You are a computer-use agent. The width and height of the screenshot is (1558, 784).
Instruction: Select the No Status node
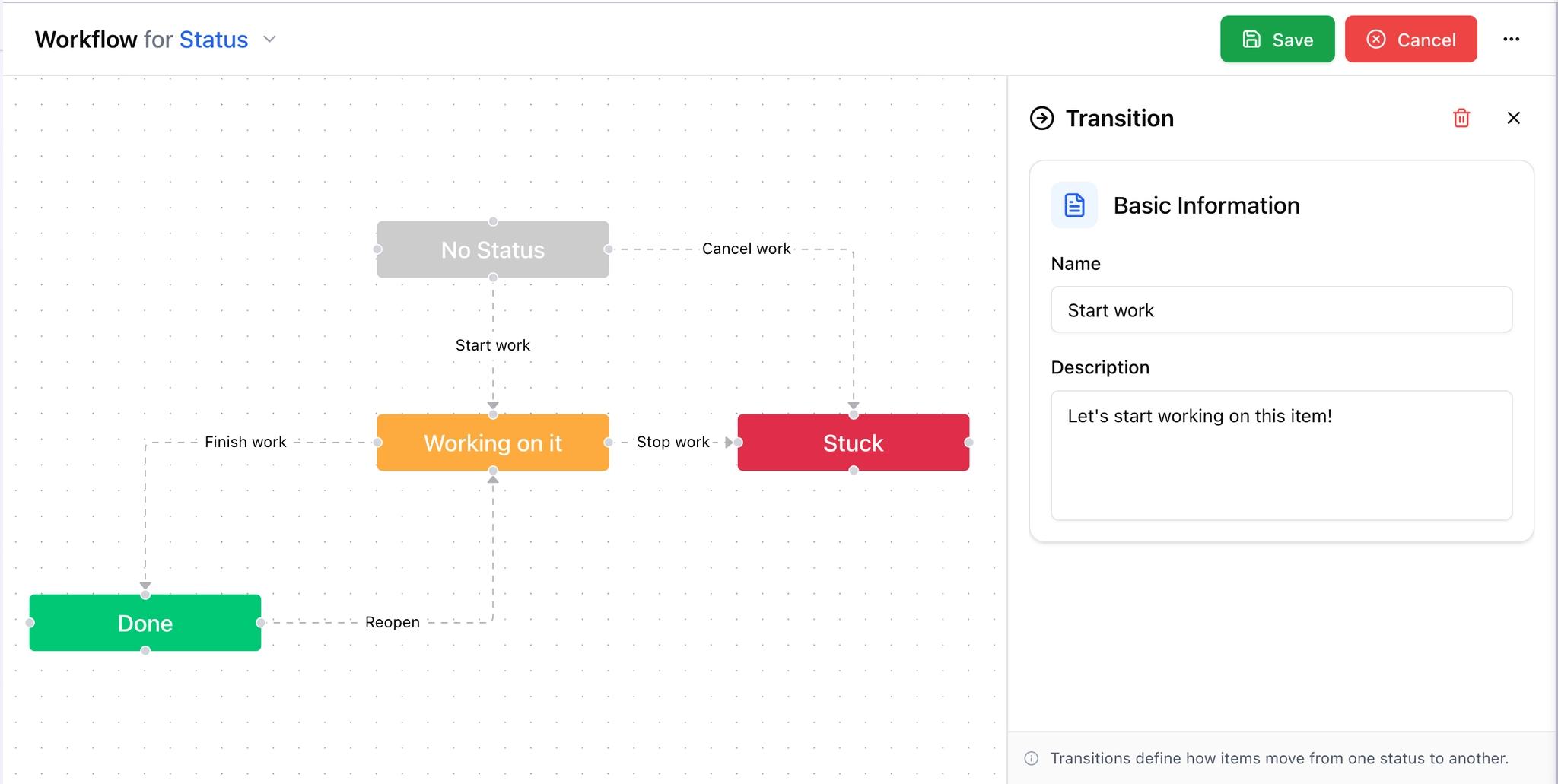click(x=493, y=249)
